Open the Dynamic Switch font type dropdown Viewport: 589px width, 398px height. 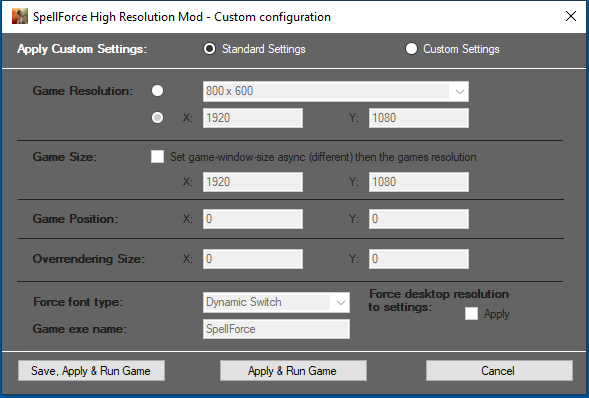tap(276, 302)
